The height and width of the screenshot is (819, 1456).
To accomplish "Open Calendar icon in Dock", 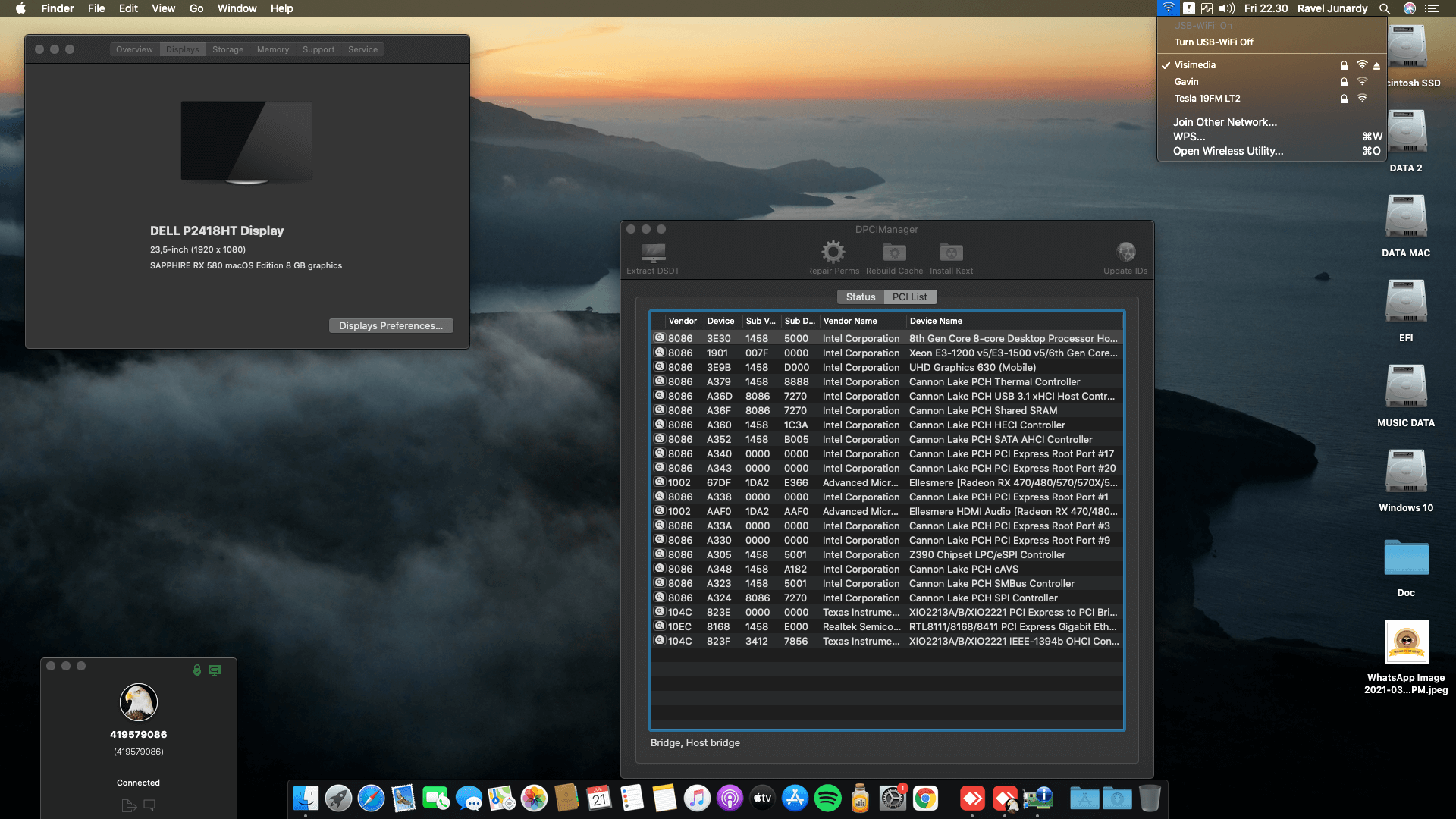I will (599, 798).
